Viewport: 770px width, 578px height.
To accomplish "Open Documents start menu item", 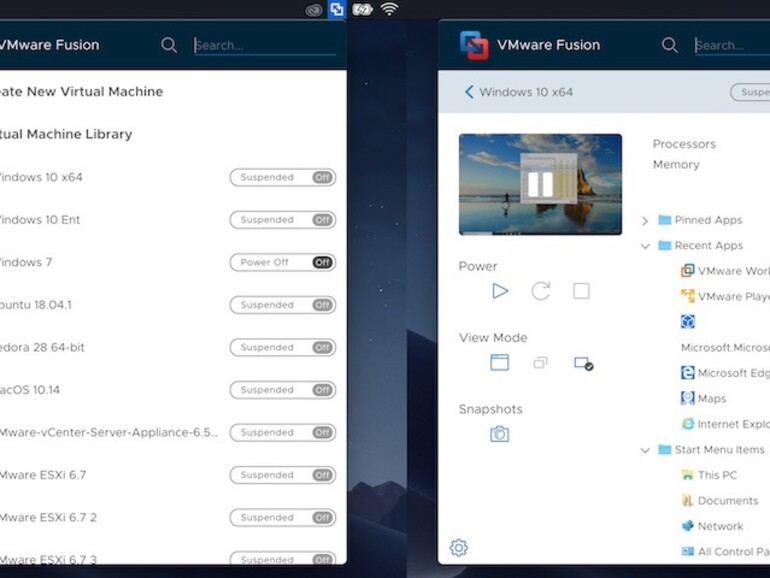I will [720, 500].
